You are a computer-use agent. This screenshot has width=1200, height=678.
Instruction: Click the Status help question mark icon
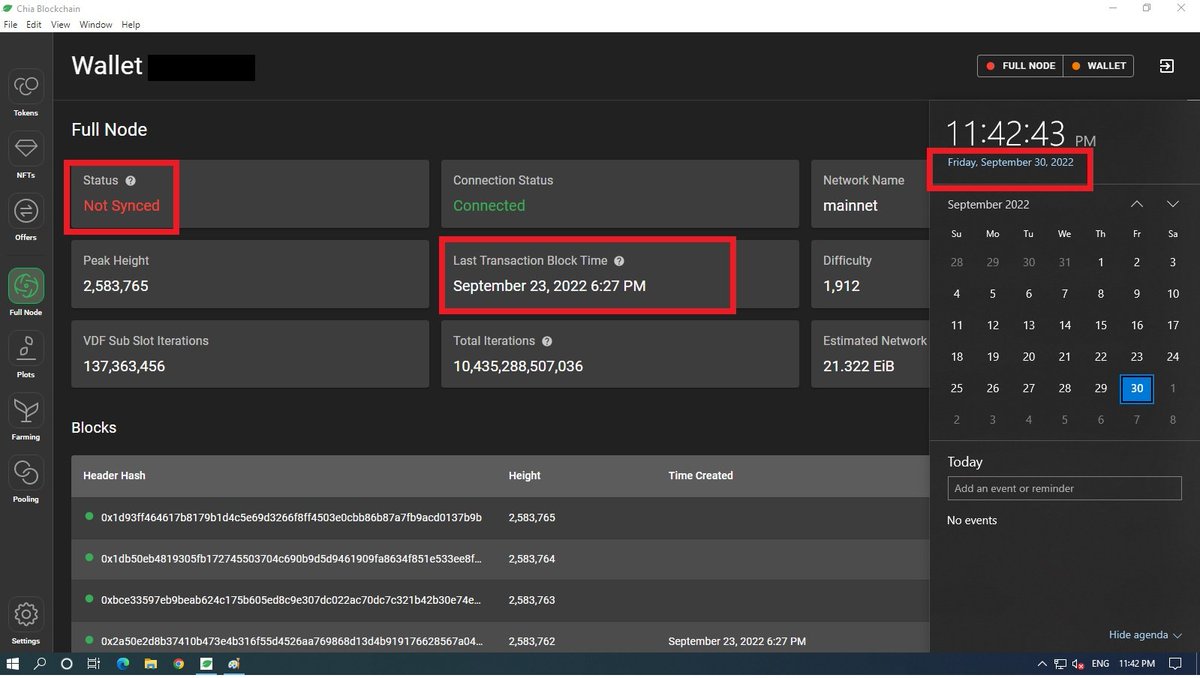tap(130, 181)
